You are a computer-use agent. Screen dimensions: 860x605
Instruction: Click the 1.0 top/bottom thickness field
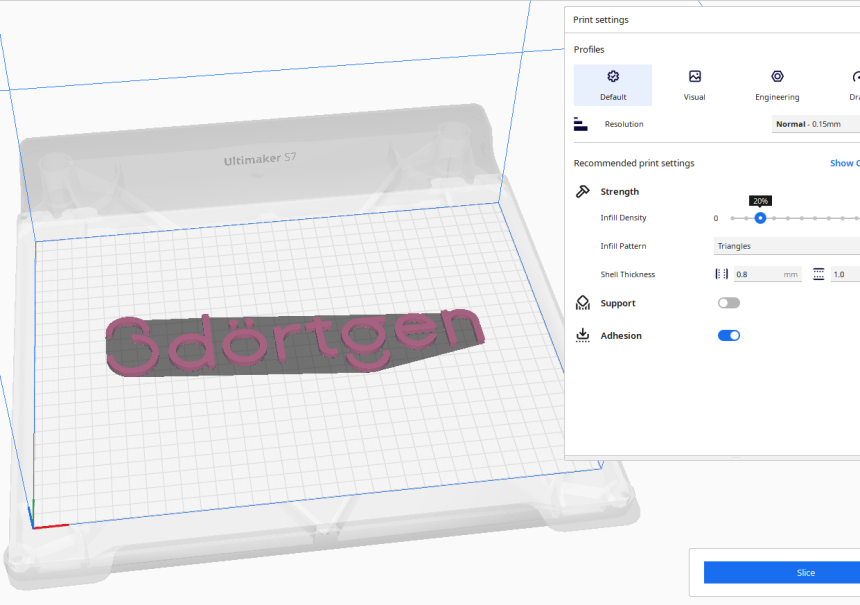(843, 274)
